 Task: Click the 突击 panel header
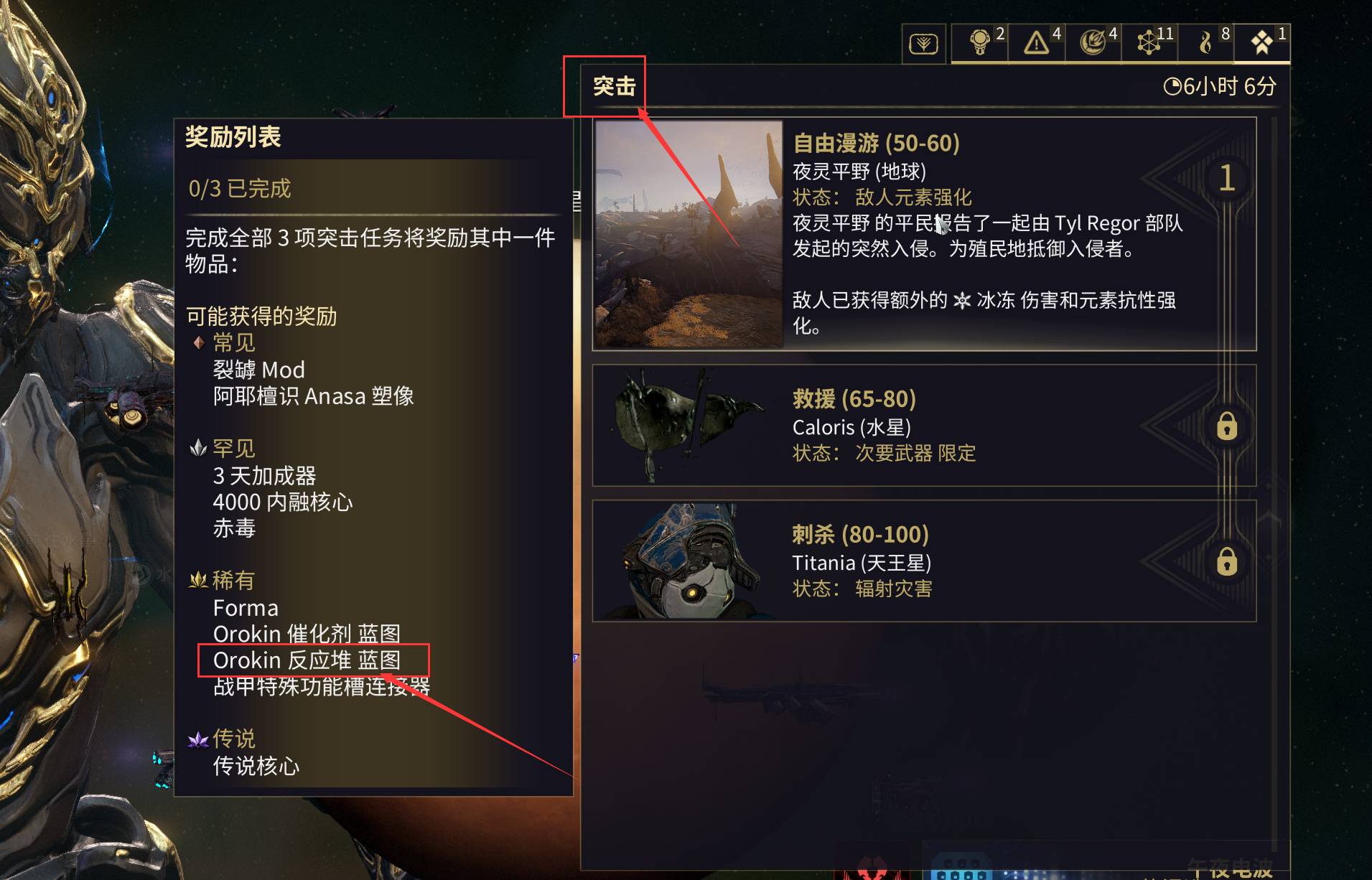[615, 86]
